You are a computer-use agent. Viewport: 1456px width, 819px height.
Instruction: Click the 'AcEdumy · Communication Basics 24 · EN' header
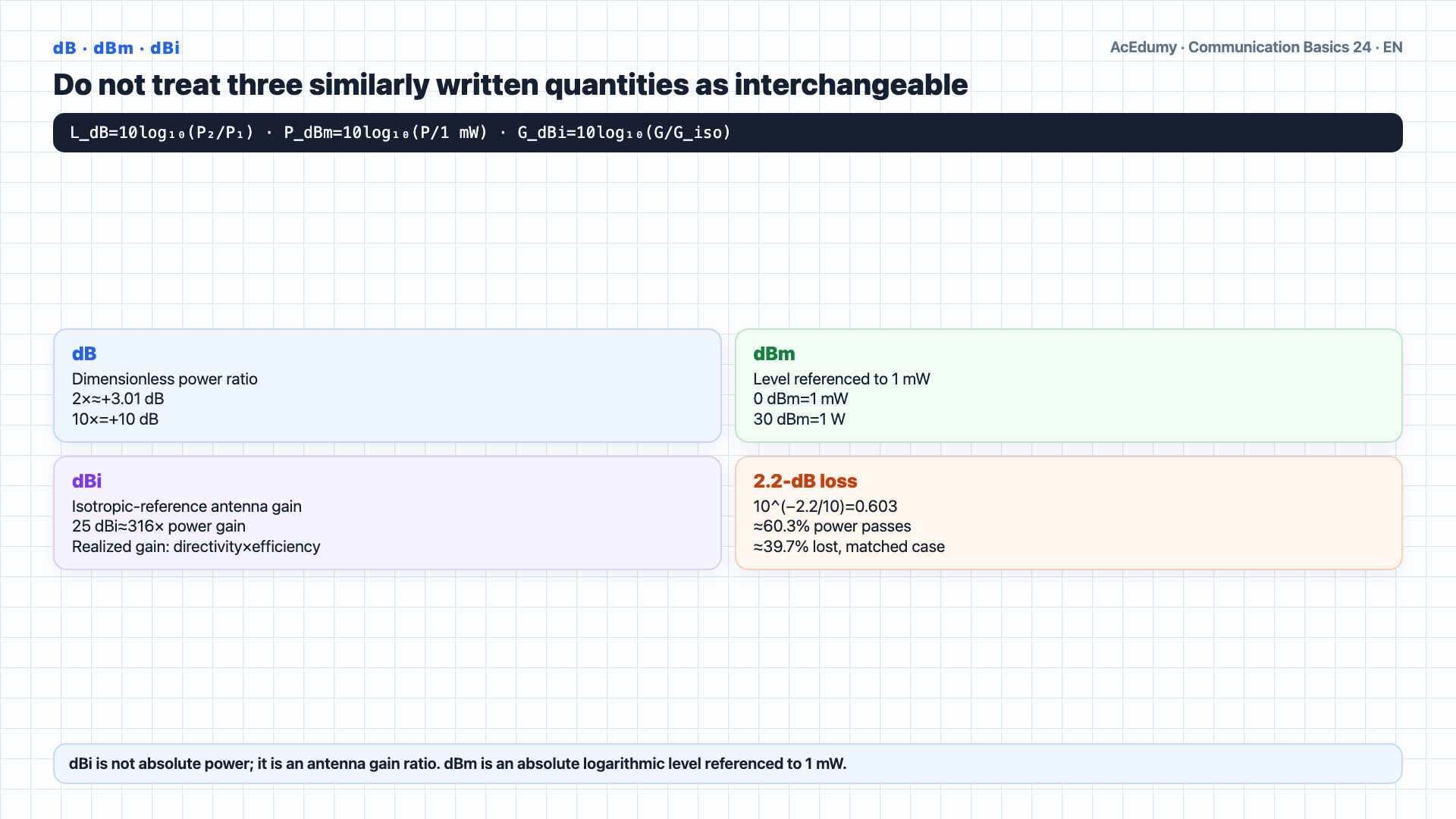click(x=1256, y=47)
